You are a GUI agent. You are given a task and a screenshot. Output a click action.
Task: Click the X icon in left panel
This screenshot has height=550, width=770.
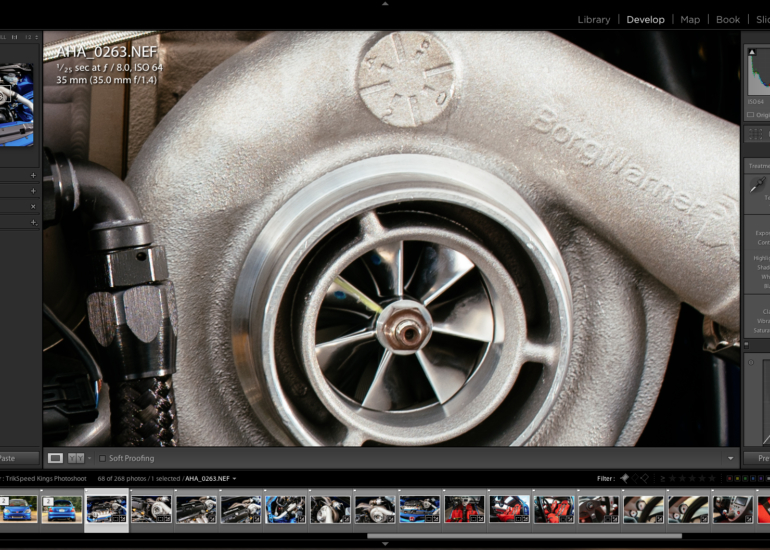pos(33,206)
